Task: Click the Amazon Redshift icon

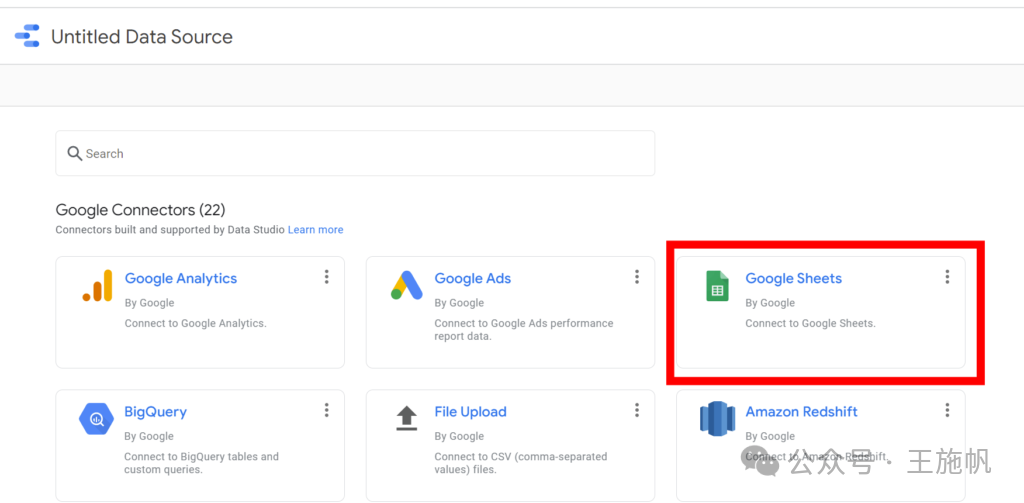Action: [717, 418]
